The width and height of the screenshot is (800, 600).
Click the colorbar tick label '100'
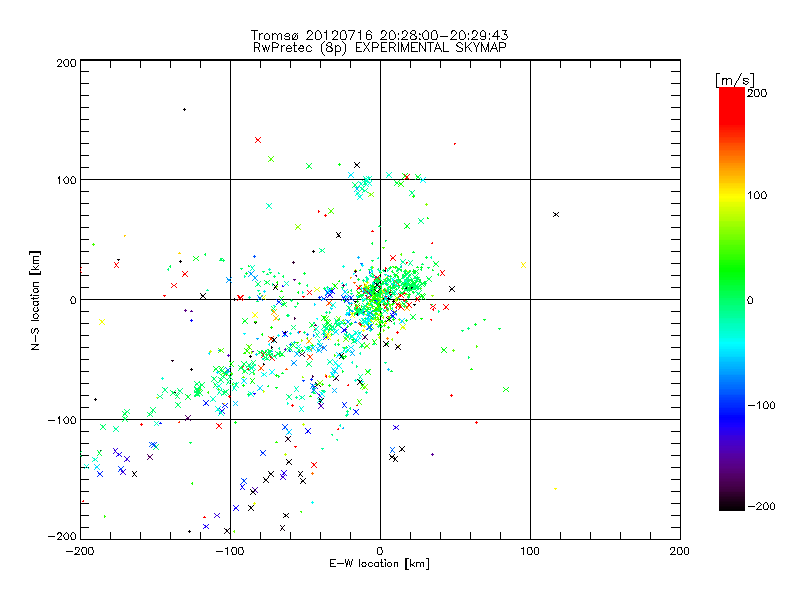point(757,195)
